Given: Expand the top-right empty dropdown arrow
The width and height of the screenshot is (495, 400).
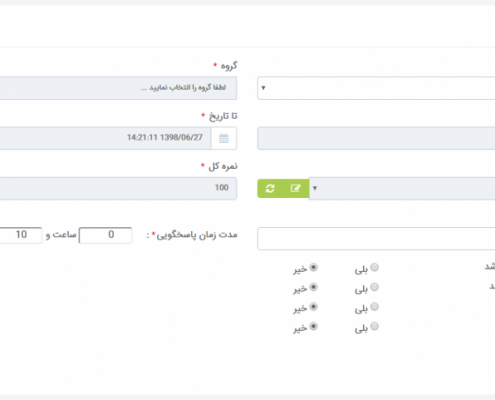Looking at the screenshot, I should point(263,88).
